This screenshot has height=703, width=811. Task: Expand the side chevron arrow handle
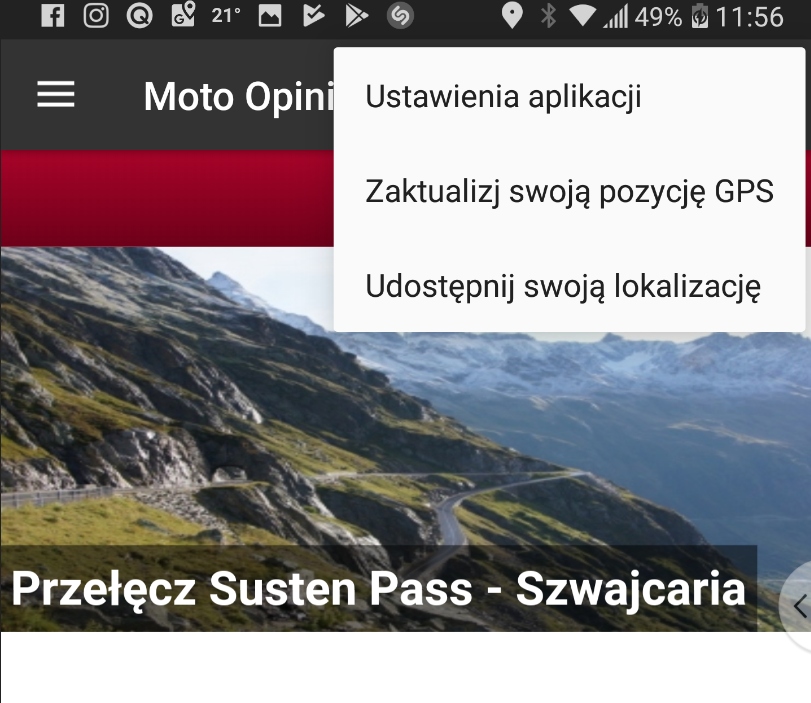(798, 606)
